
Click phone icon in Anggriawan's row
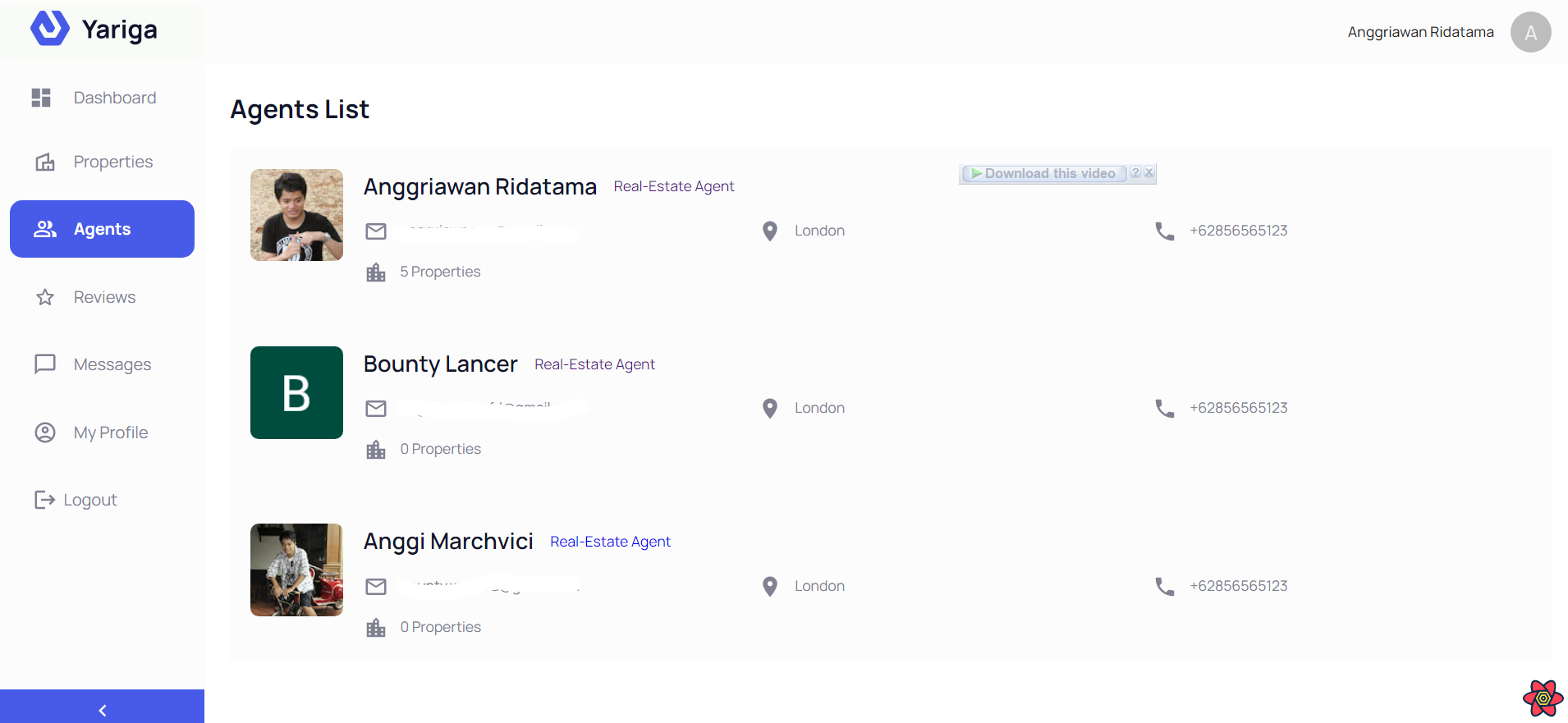tap(1165, 231)
